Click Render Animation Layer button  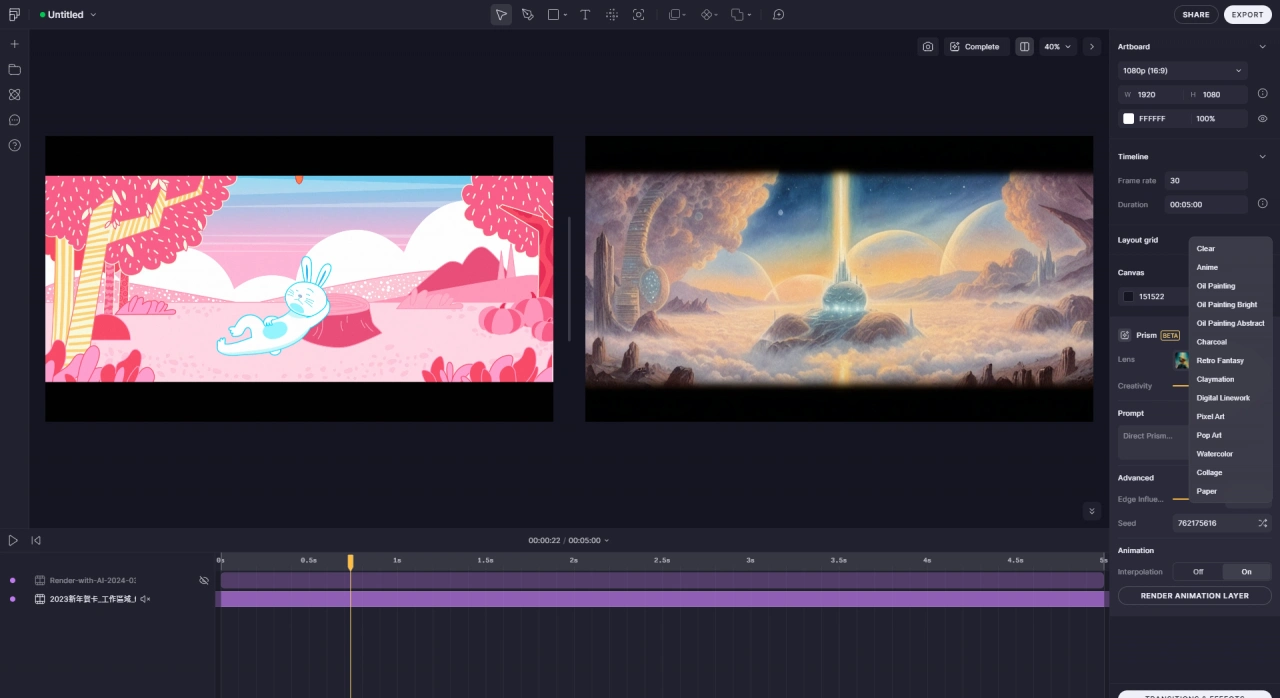point(1194,596)
